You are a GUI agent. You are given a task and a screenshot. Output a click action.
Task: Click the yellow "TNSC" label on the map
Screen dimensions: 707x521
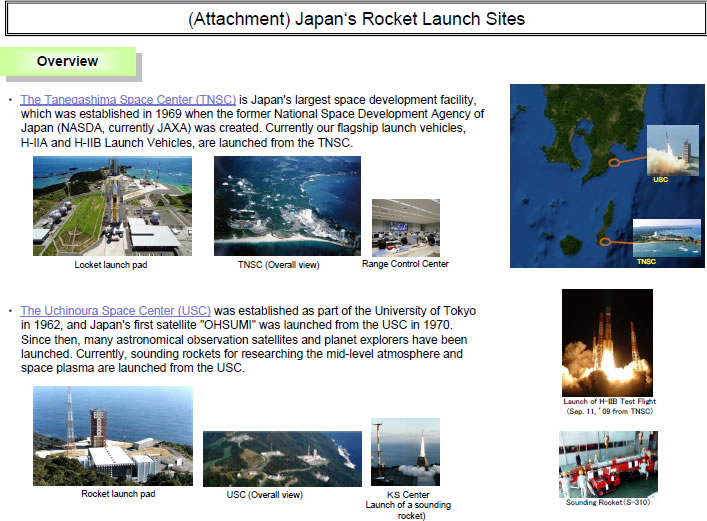tap(646, 262)
